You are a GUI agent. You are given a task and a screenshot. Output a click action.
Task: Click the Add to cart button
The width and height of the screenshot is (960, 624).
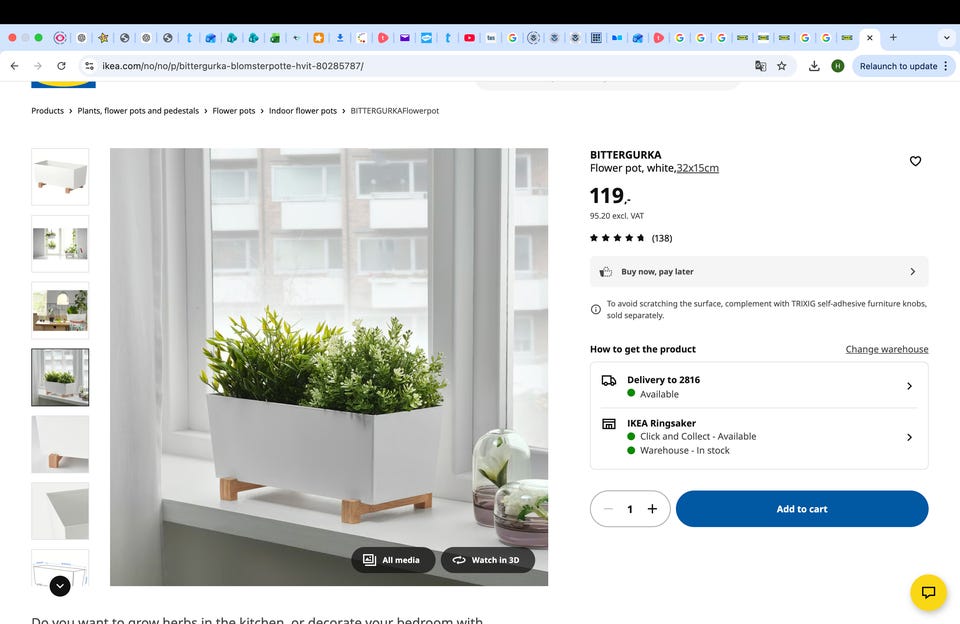(x=802, y=509)
